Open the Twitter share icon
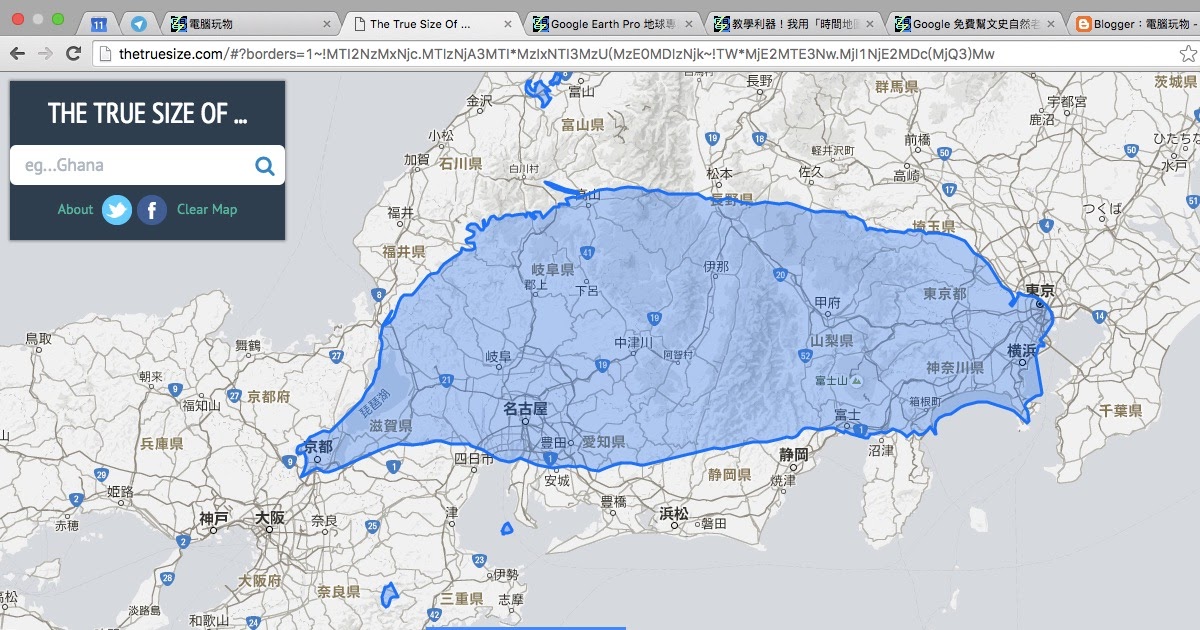 coord(117,210)
